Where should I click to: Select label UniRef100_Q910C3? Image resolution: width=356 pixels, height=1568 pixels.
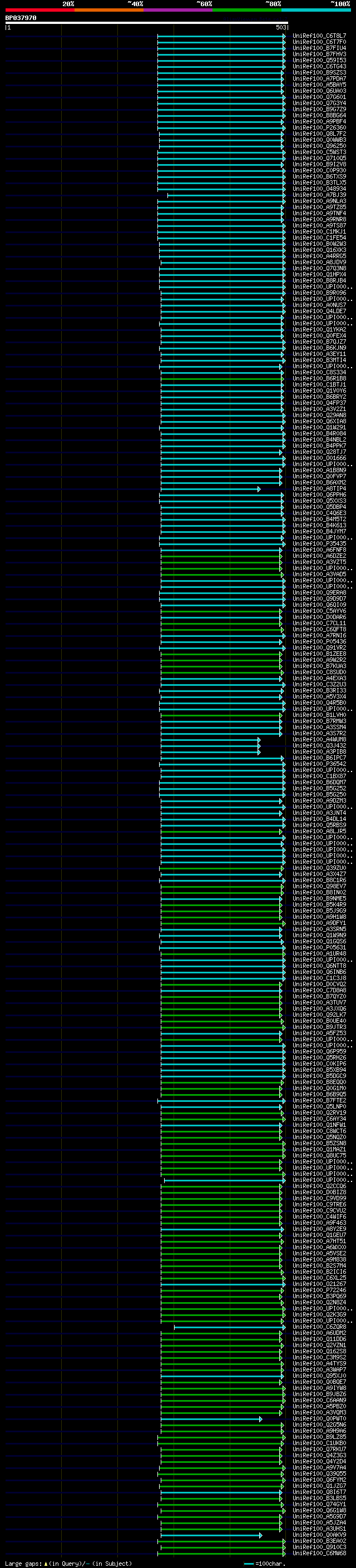click(x=319, y=1547)
